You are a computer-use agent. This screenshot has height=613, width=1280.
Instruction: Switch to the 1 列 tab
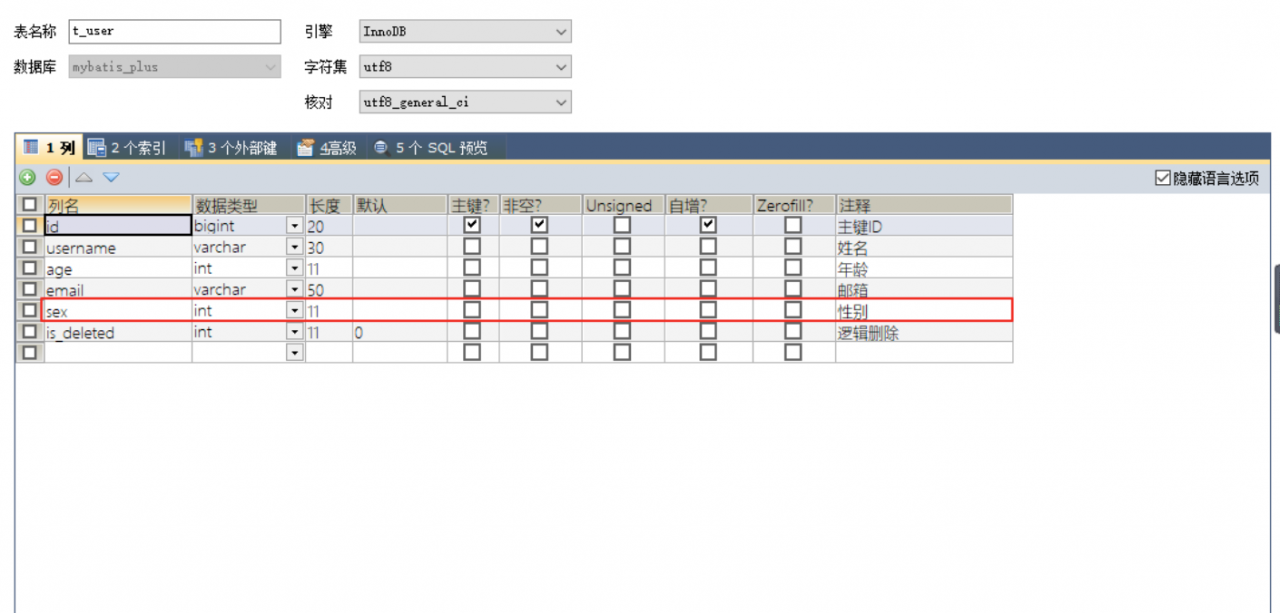[49, 148]
